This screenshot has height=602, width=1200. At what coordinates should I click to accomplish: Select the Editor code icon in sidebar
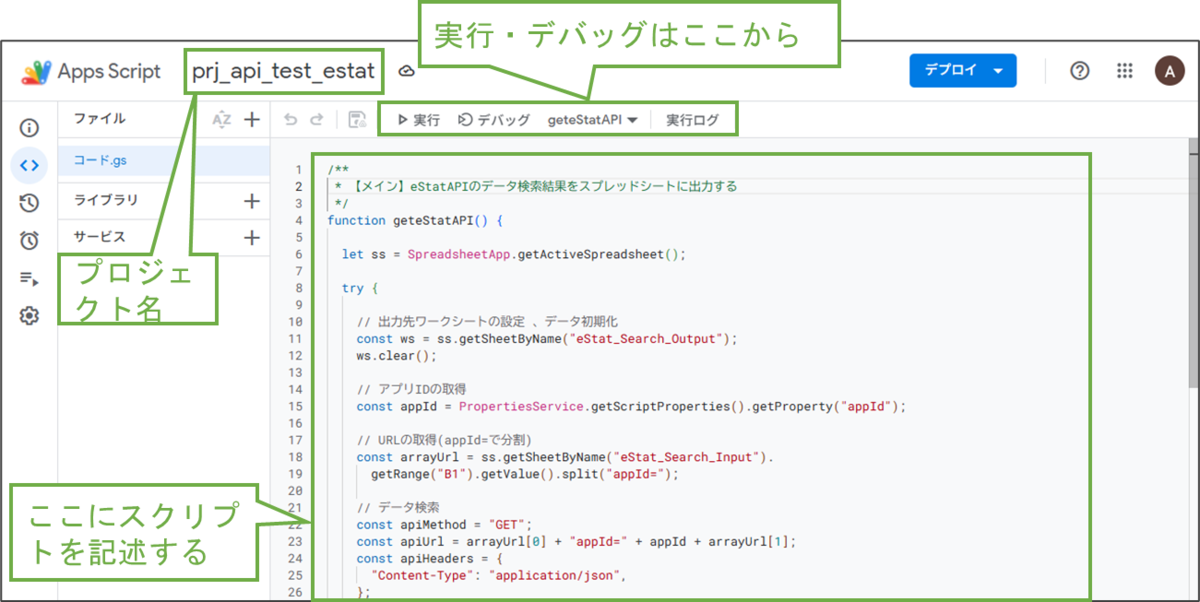coord(29,166)
